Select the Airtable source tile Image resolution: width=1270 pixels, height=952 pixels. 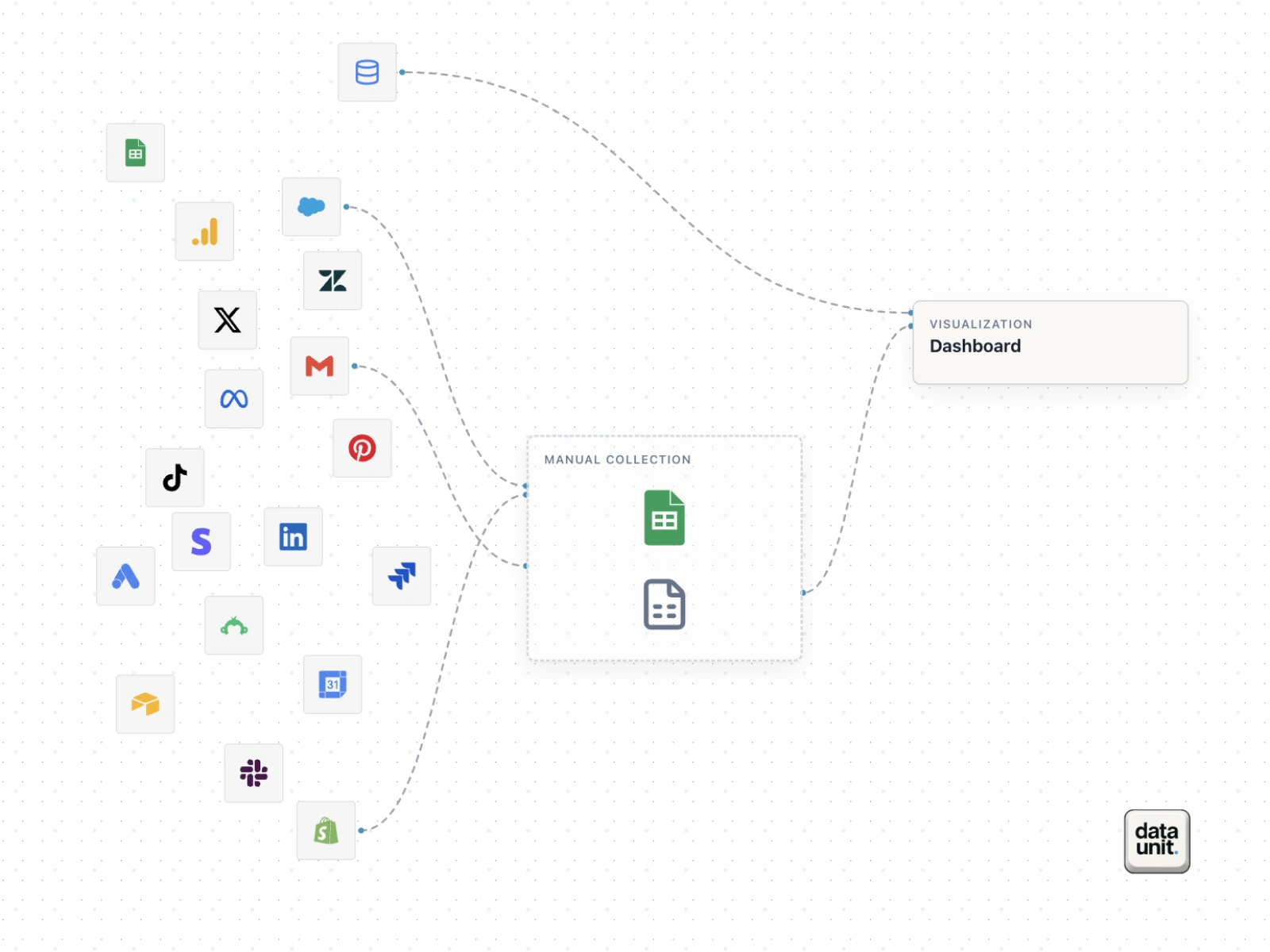(145, 704)
